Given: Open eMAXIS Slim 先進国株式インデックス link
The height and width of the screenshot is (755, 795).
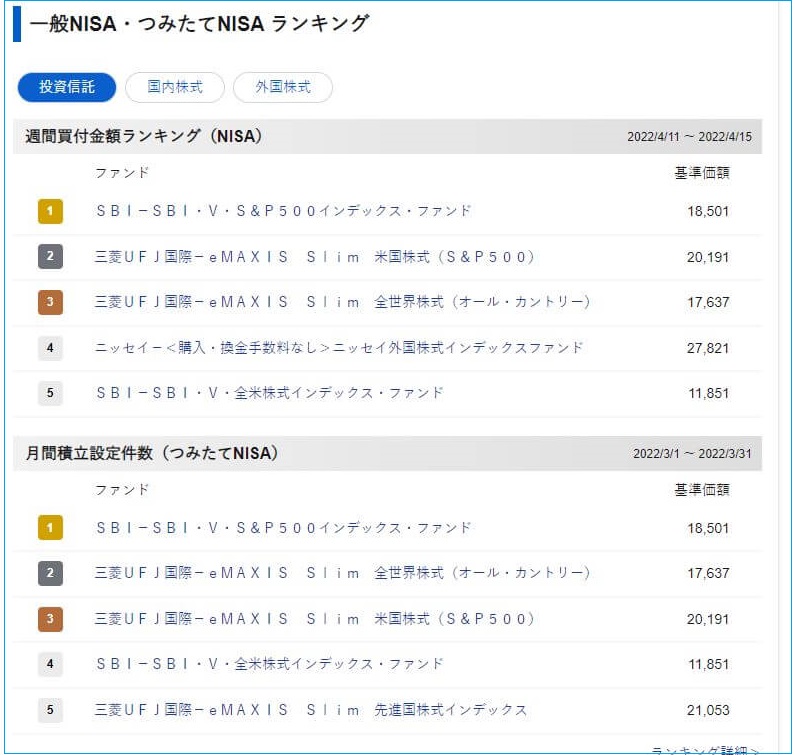Looking at the screenshot, I should click(x=311, y=710).
